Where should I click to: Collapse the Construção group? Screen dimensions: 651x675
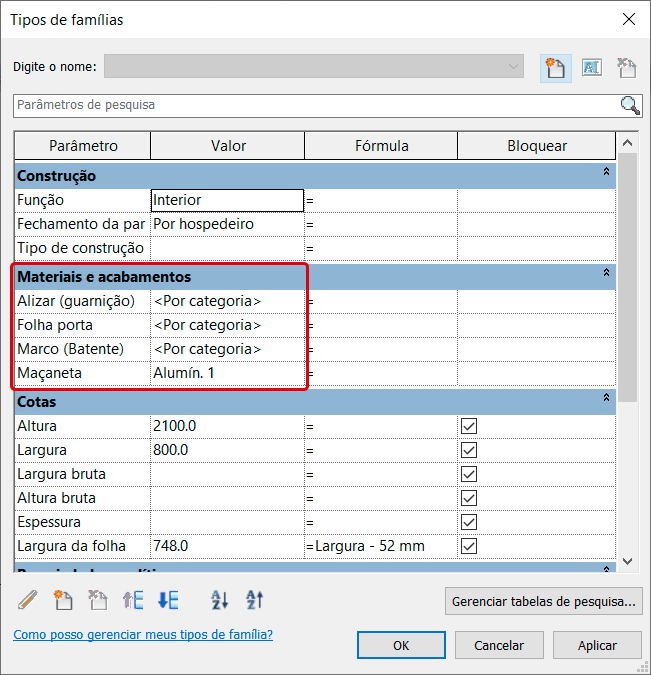pos(605,174)
